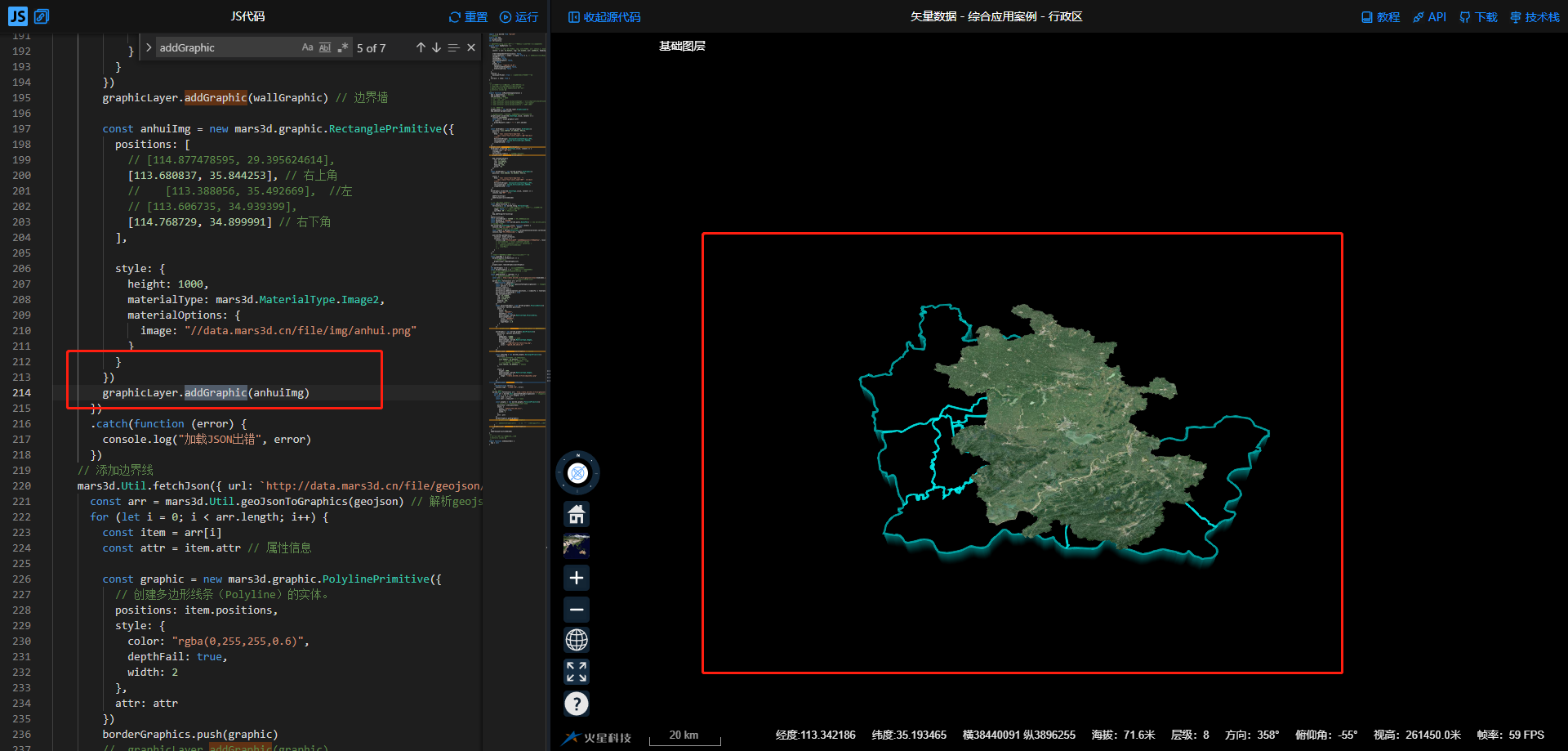The image size is (1568, 751).
Task: Click the 视高: 261450.0米 status value
Action: point(1417,735)
